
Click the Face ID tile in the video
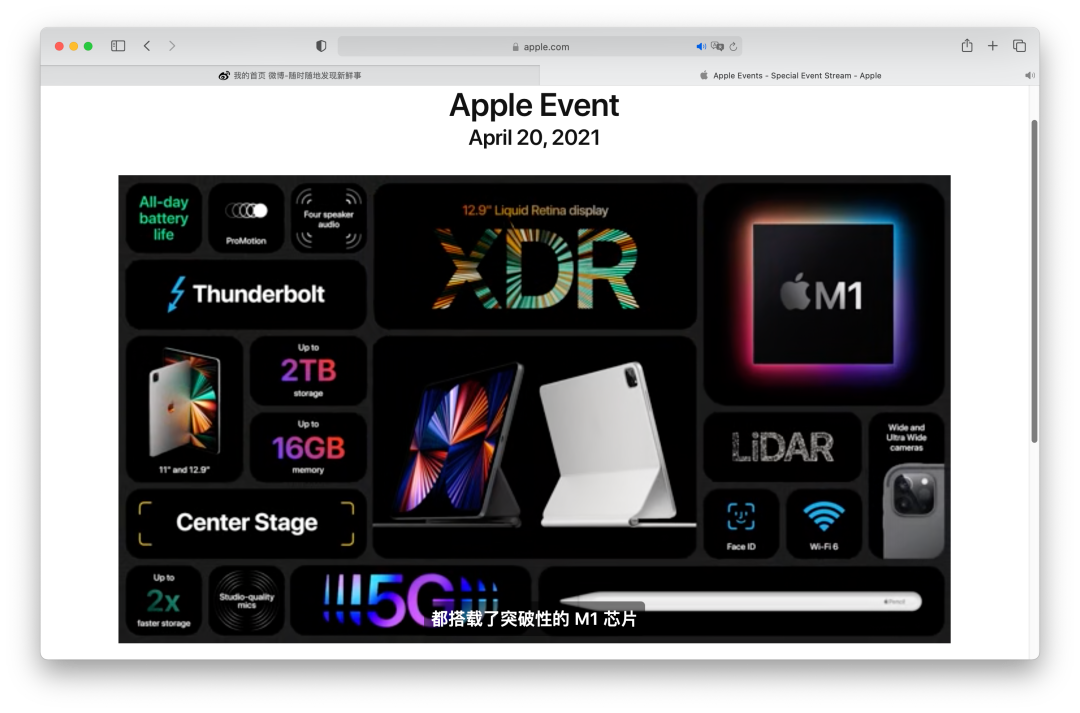[741, 524]
